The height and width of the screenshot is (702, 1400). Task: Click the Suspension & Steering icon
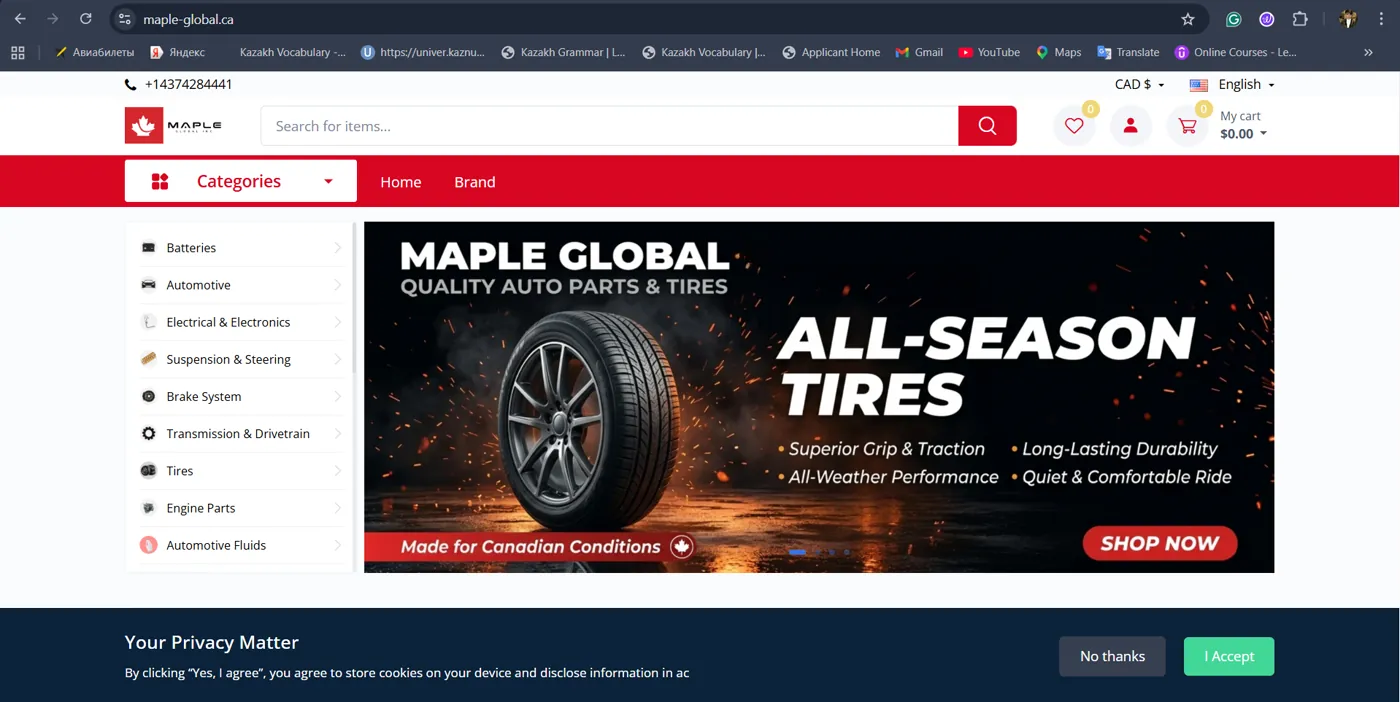coord(148,359)
